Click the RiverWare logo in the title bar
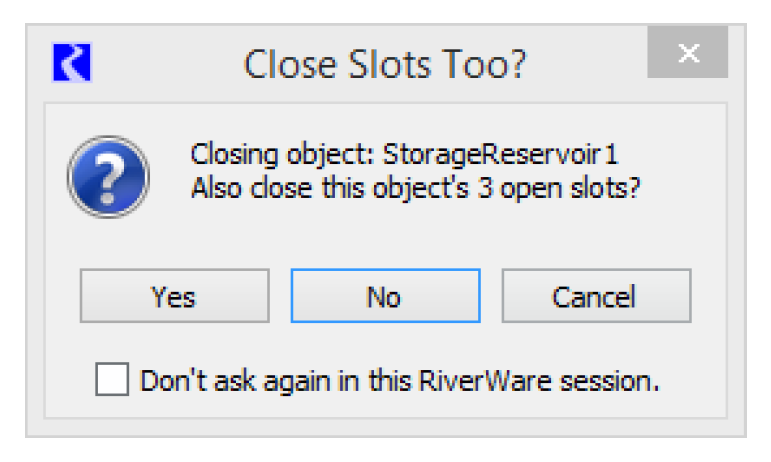Image resolution: width=771 pixels, height=462 pixels. pos(71,63)
